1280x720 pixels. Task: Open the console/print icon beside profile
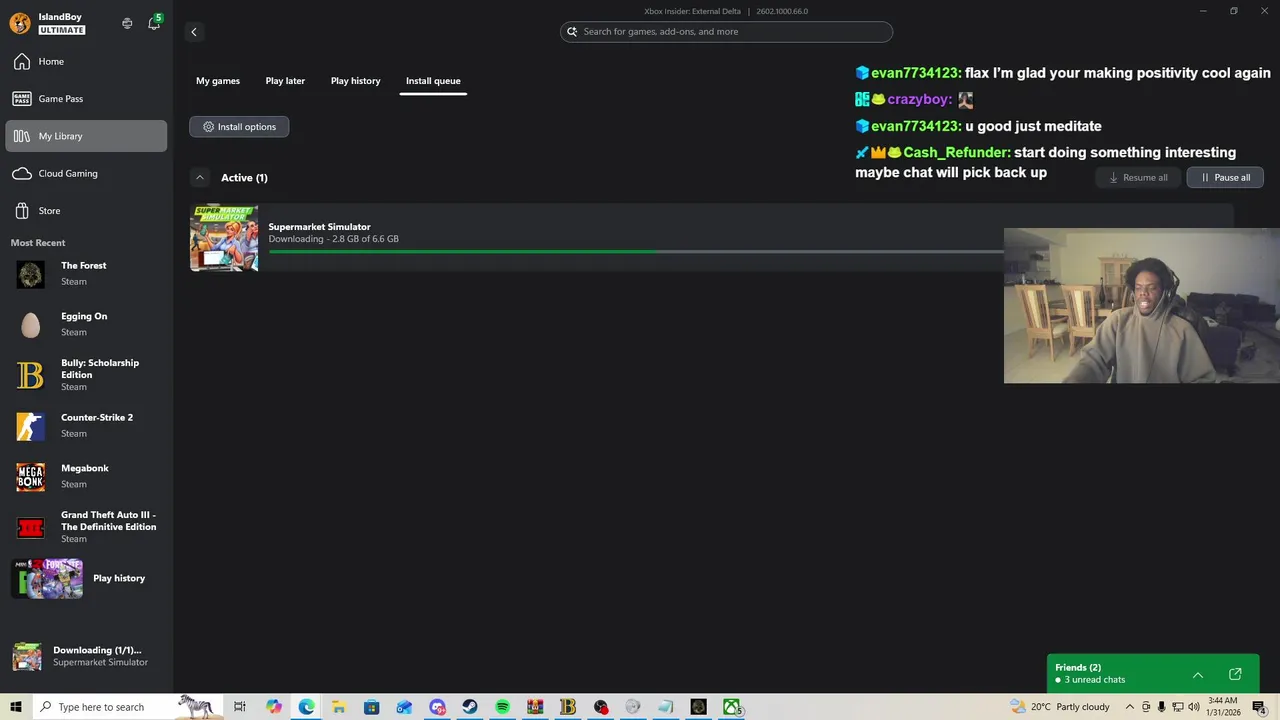(127, 23)
